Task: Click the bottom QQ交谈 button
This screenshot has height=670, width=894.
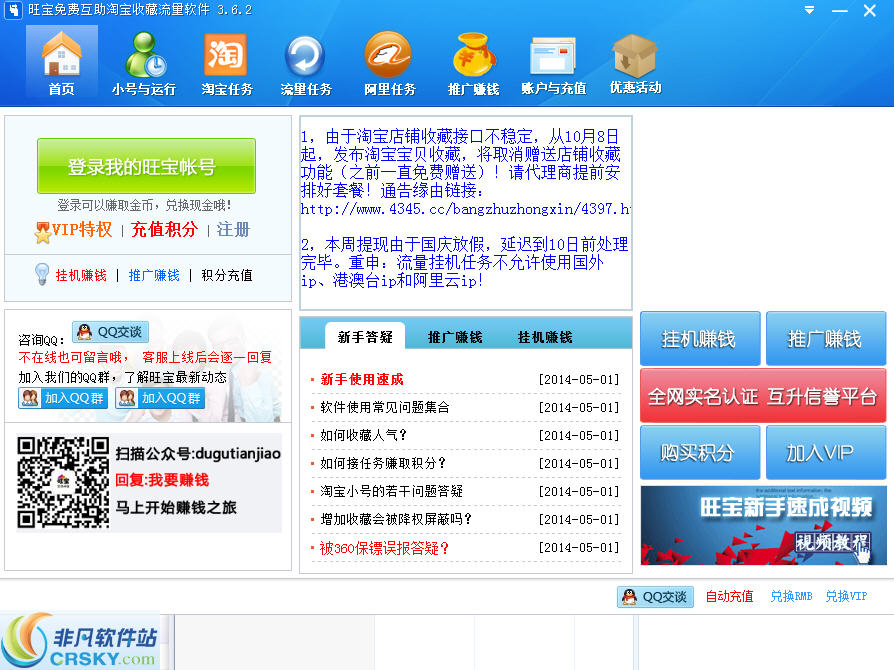Action: pos(655,596)
